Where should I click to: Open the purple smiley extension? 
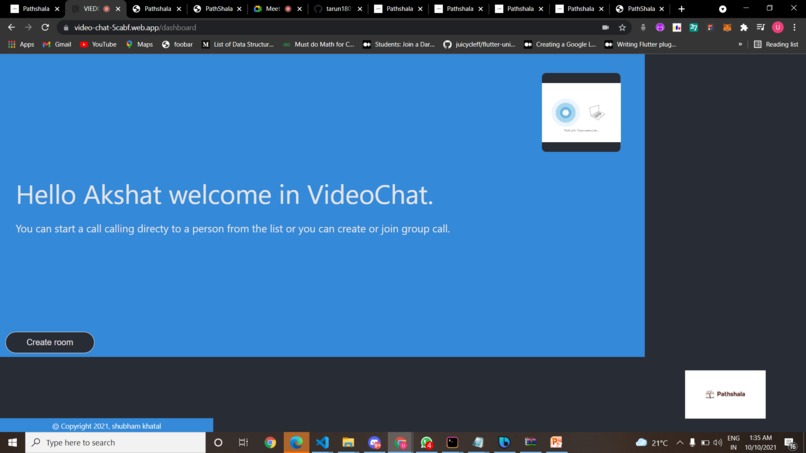(660, 27)
